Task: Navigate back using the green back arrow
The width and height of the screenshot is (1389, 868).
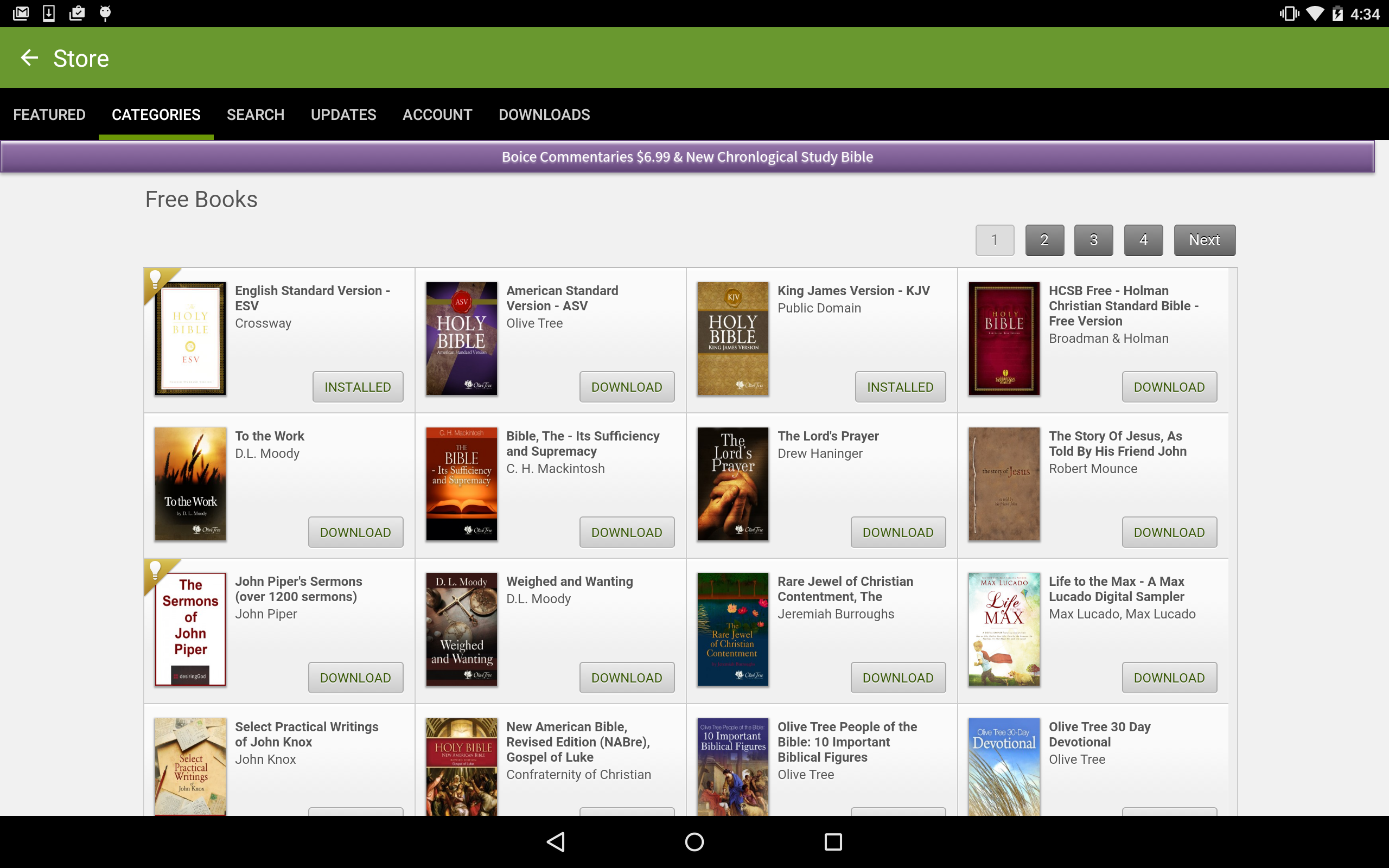Action: (x=29, y=58)
